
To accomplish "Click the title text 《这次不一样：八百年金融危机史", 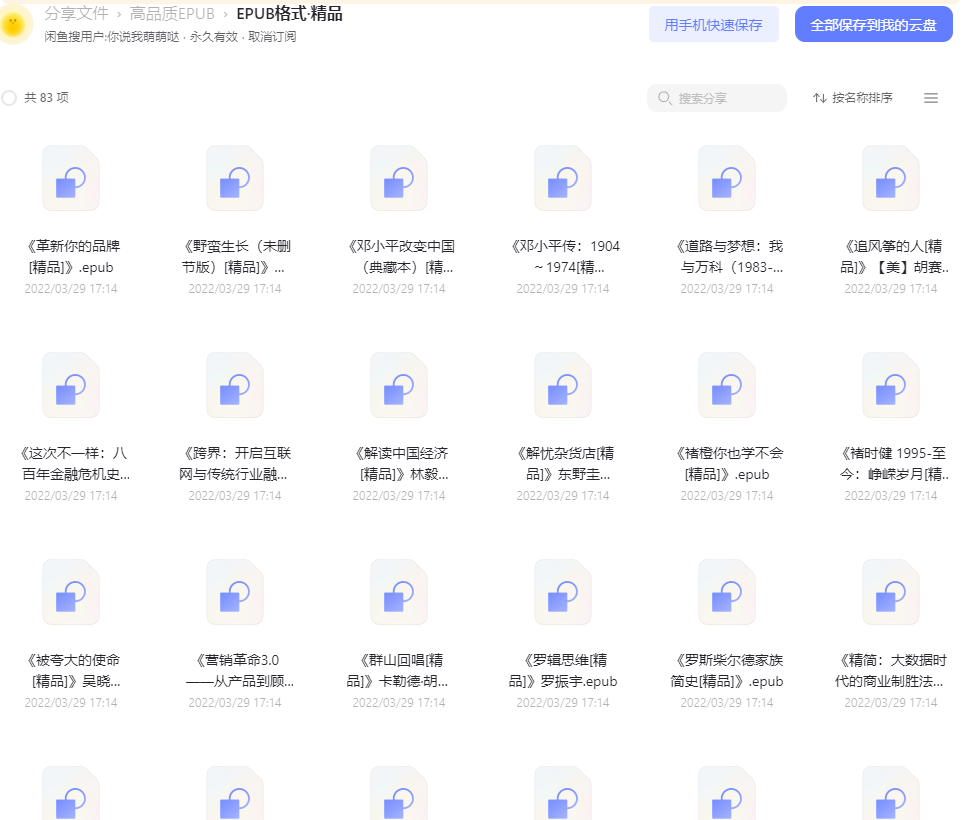I will (x=73, y=464).
